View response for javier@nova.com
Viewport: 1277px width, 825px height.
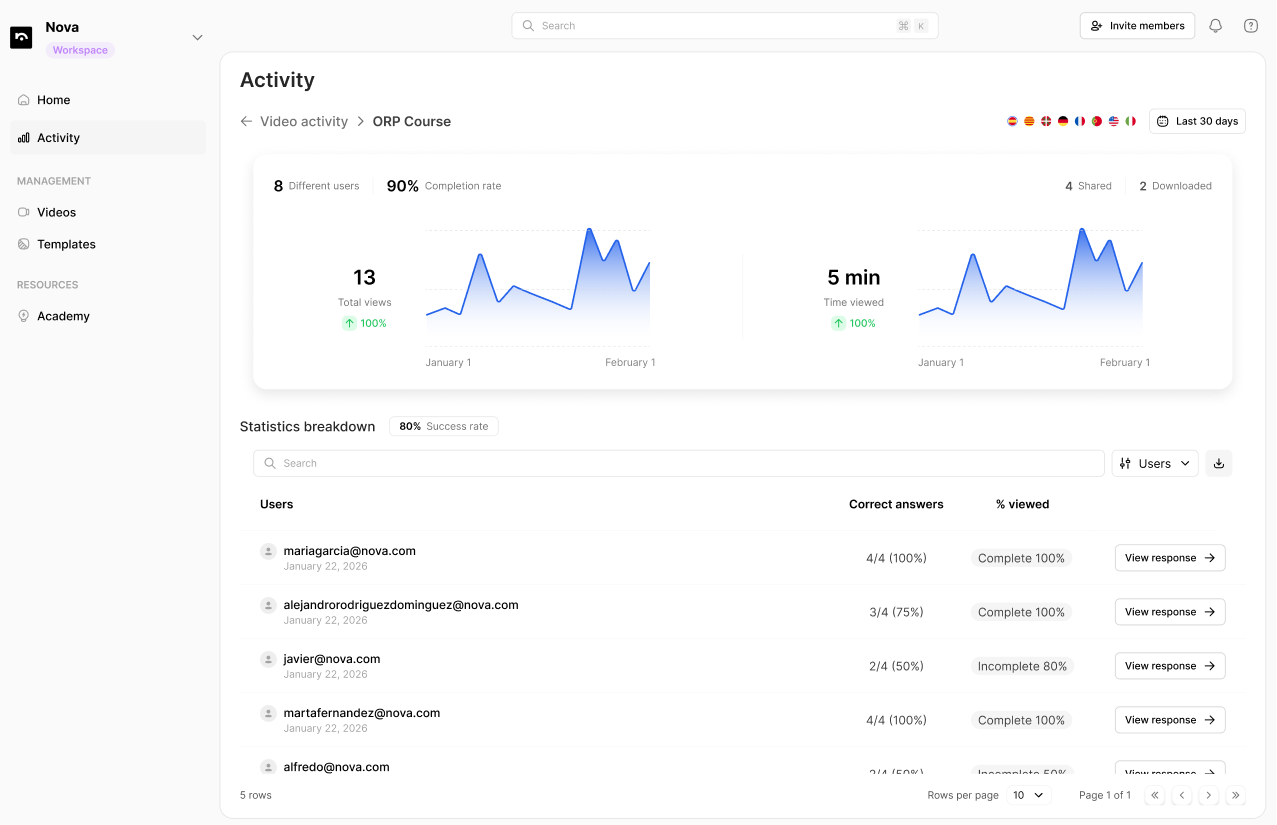click(1170, 666)
